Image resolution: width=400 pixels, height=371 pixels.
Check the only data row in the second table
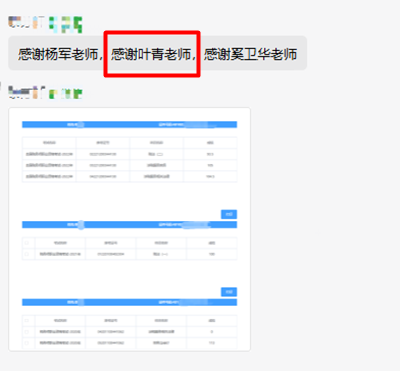(27, 254)
